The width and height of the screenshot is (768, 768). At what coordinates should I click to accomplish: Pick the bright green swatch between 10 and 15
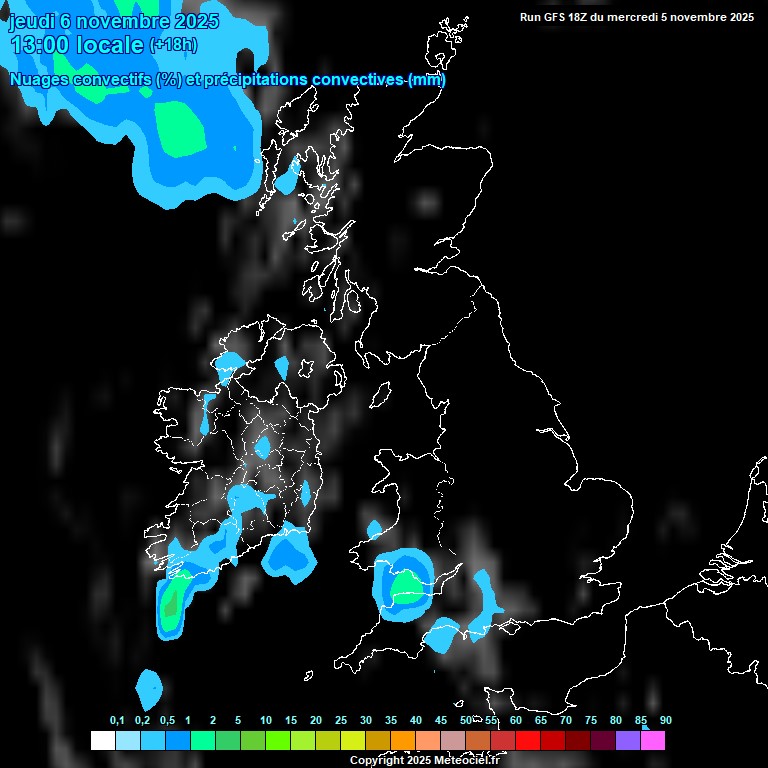(x=277, y=740)
